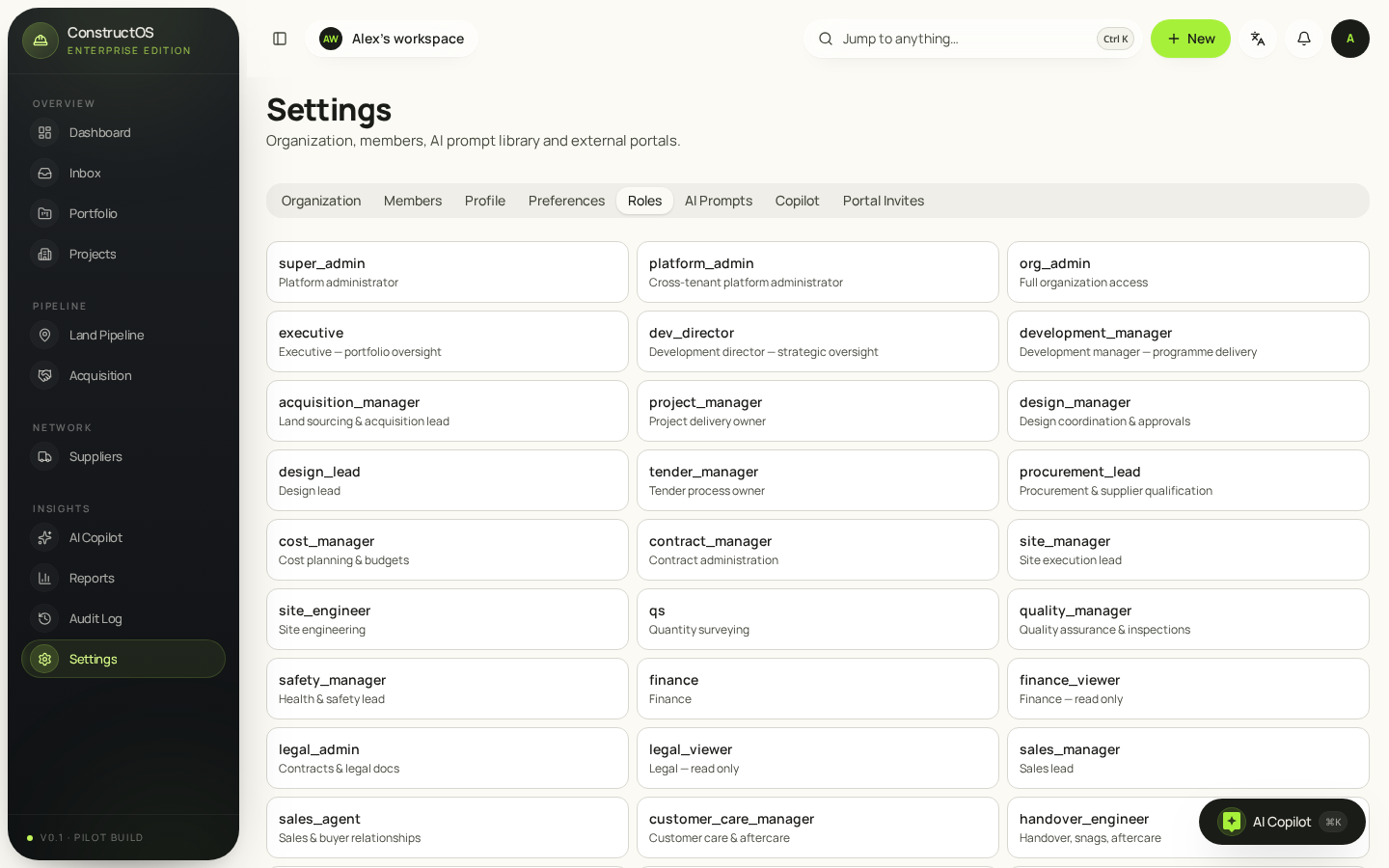
Task: Select the finance_viewer role card
Action: (1188, 689)
